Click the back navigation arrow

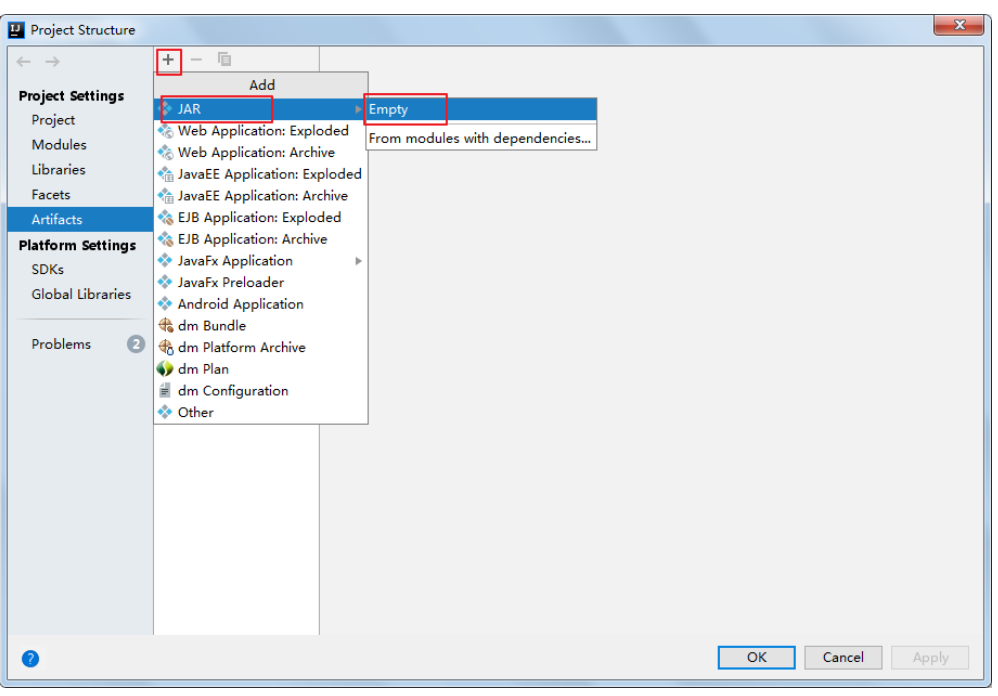pos(24,62)
